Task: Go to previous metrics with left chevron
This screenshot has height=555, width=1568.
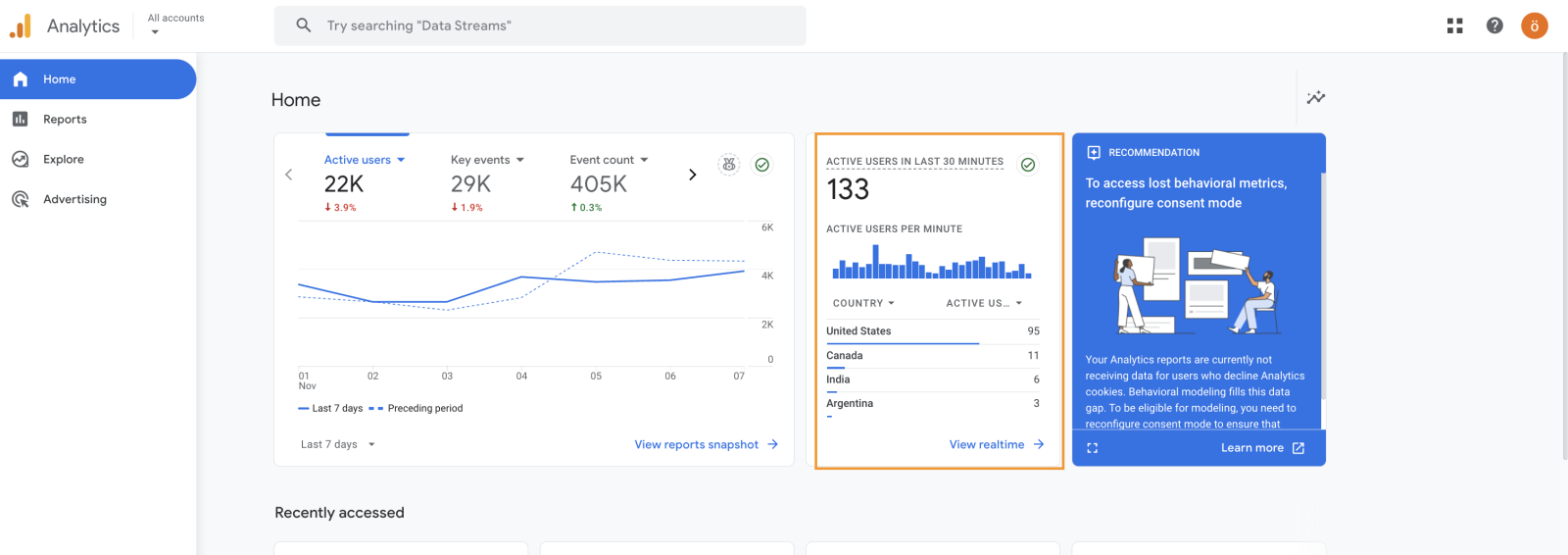Action: click(x=289, y=175)
